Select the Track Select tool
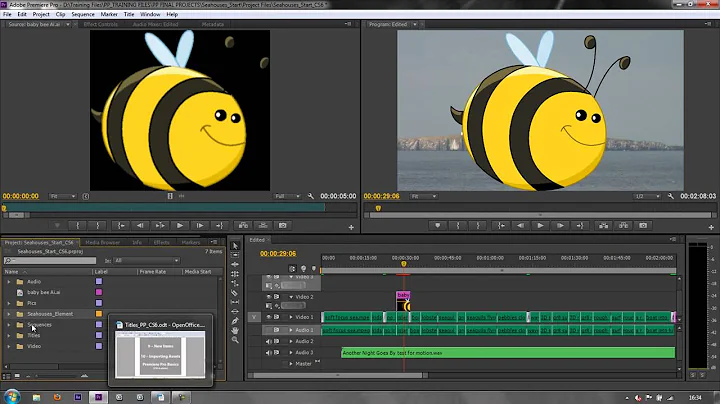 [x=235, y=255]
